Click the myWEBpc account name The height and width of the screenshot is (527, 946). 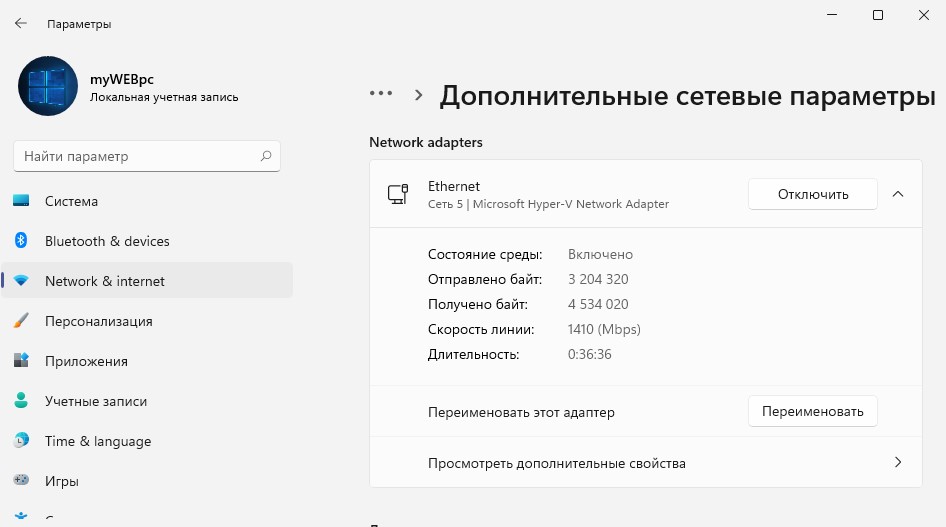pyautogui.click(x=122, y=79)
